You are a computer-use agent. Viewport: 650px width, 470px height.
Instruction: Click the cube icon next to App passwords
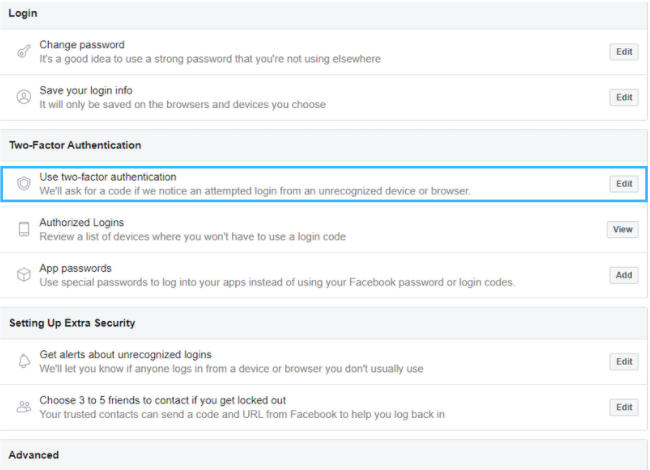point(24,274)
